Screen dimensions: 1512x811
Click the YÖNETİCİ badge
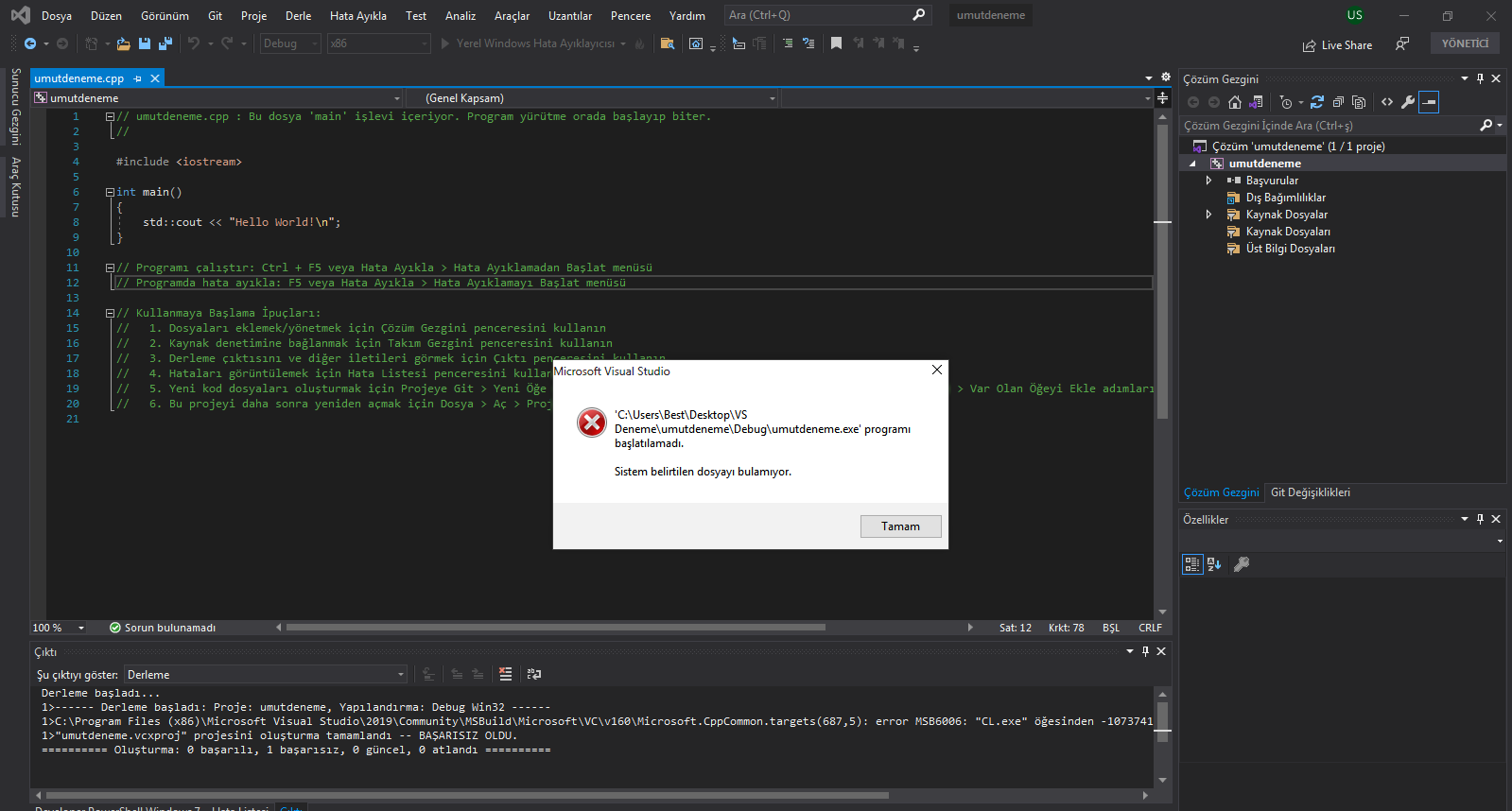[x=1465, y=43]
